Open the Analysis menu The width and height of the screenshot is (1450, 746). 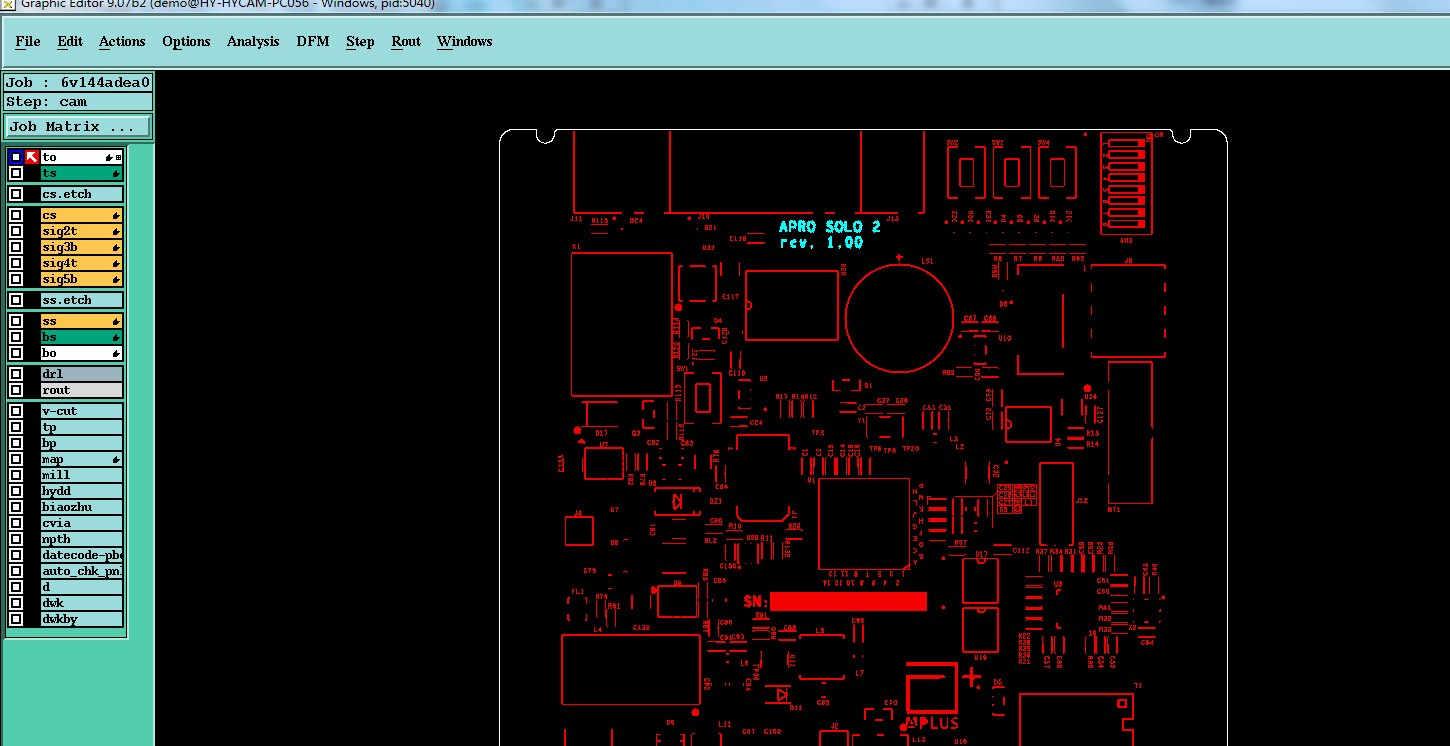click(x=253, y=41)
